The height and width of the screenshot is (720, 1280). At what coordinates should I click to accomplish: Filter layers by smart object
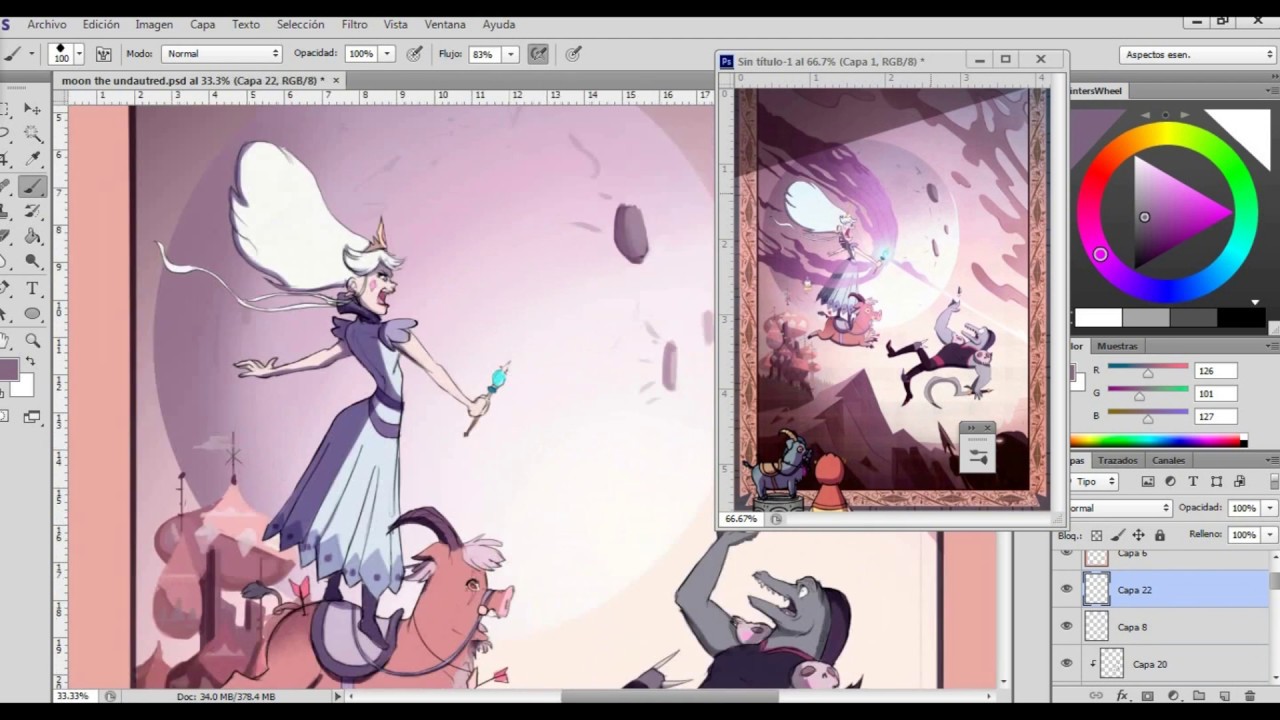[1239, 481]
